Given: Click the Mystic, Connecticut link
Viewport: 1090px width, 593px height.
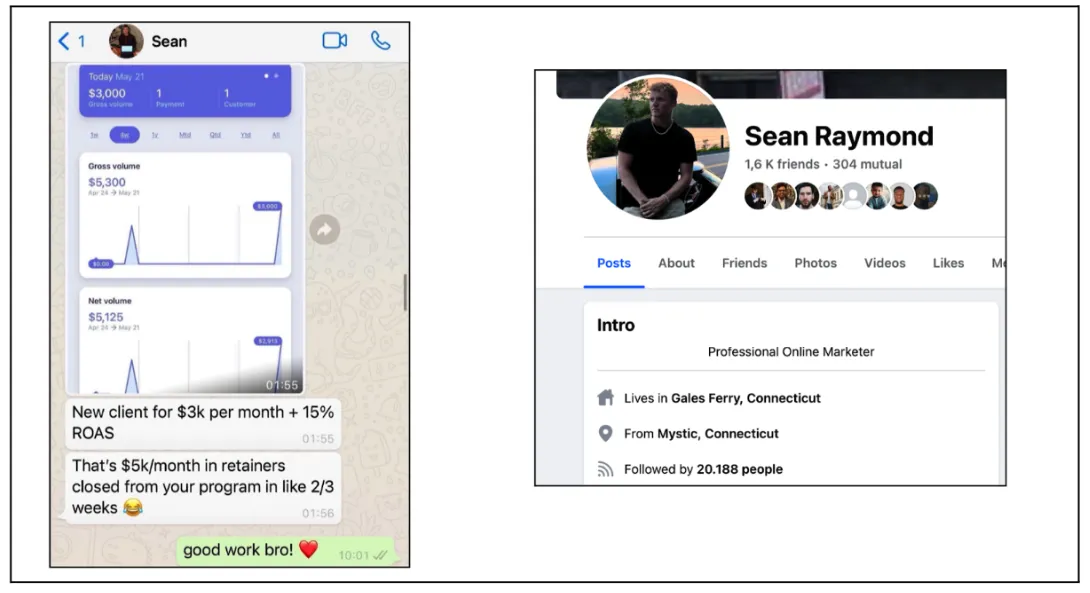Looking at the screenshot, I should (718, 434).
